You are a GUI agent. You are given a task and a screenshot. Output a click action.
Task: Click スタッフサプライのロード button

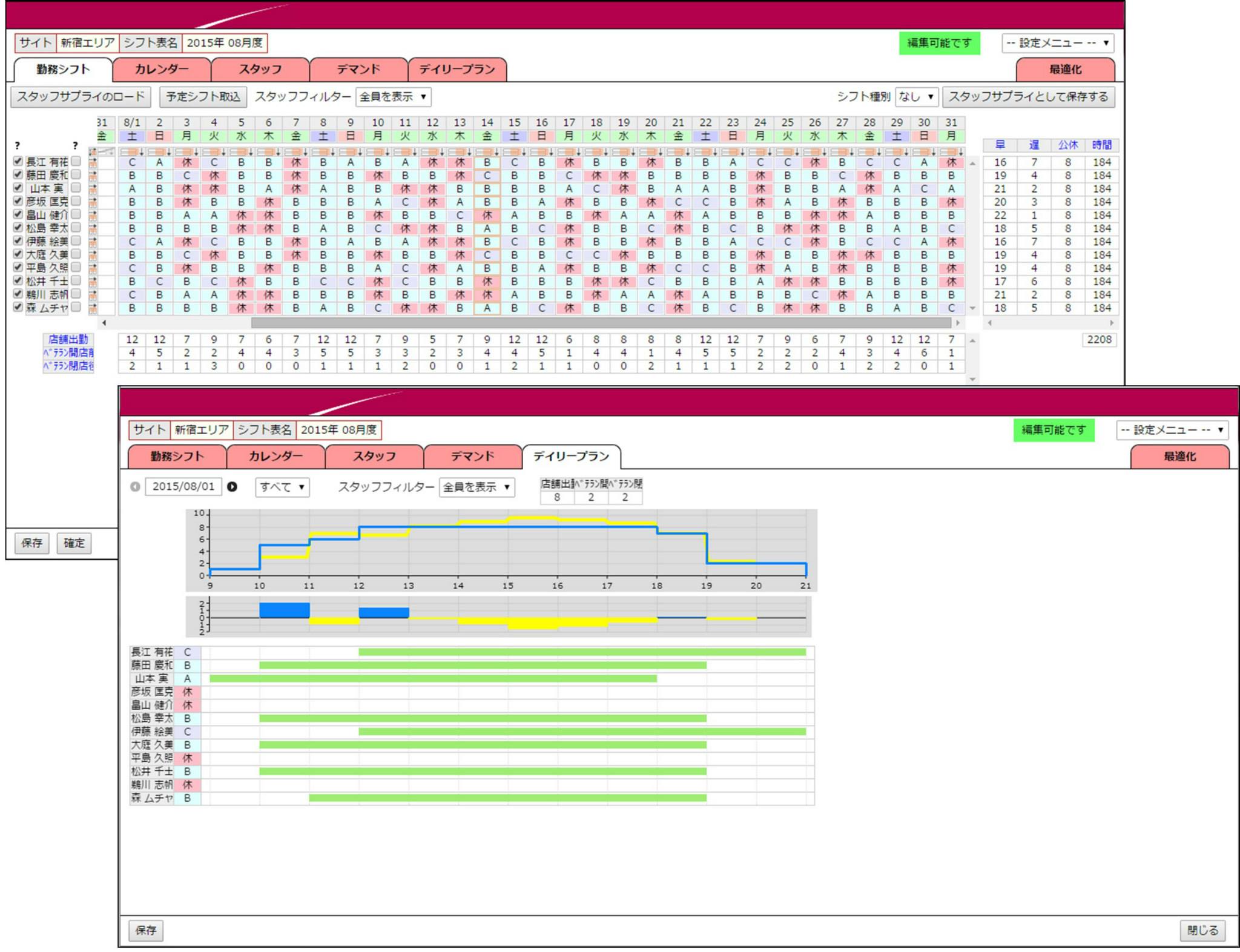(81, 97)
